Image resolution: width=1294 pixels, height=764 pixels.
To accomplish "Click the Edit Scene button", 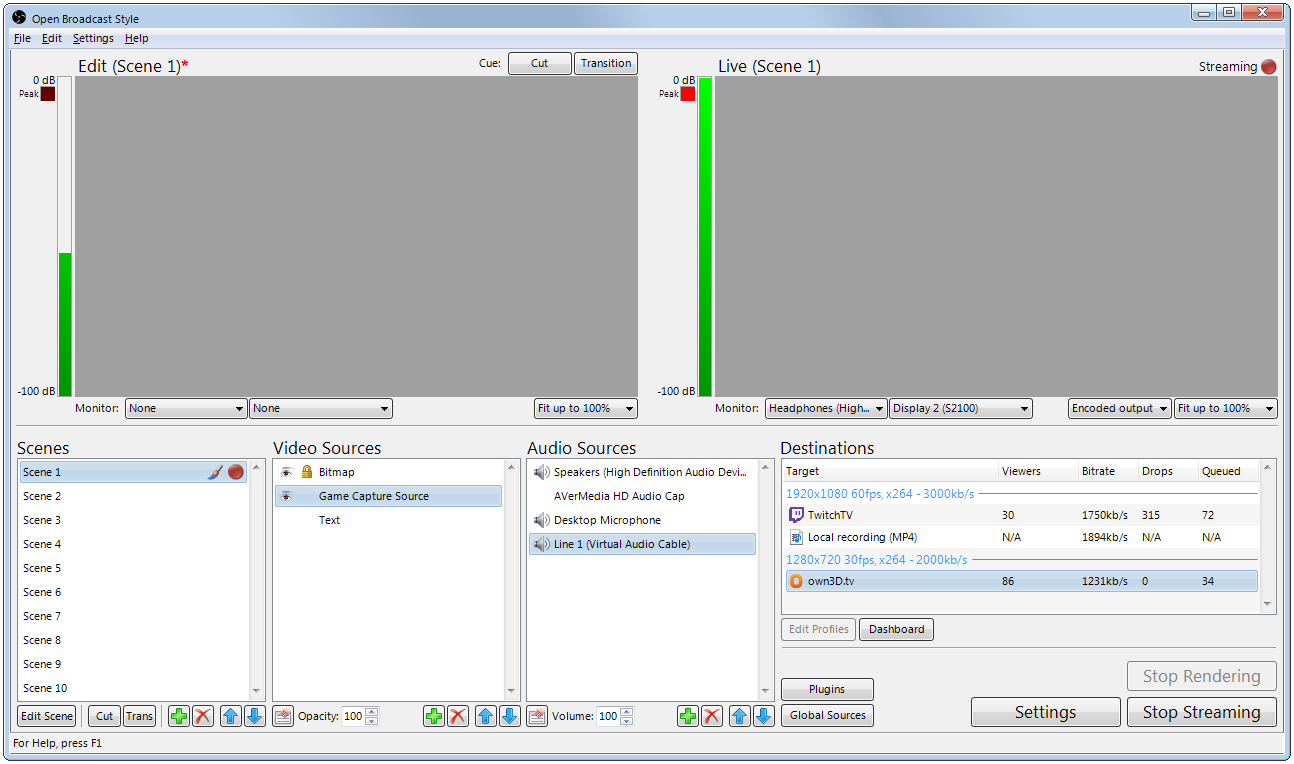I will pos(47,716).
